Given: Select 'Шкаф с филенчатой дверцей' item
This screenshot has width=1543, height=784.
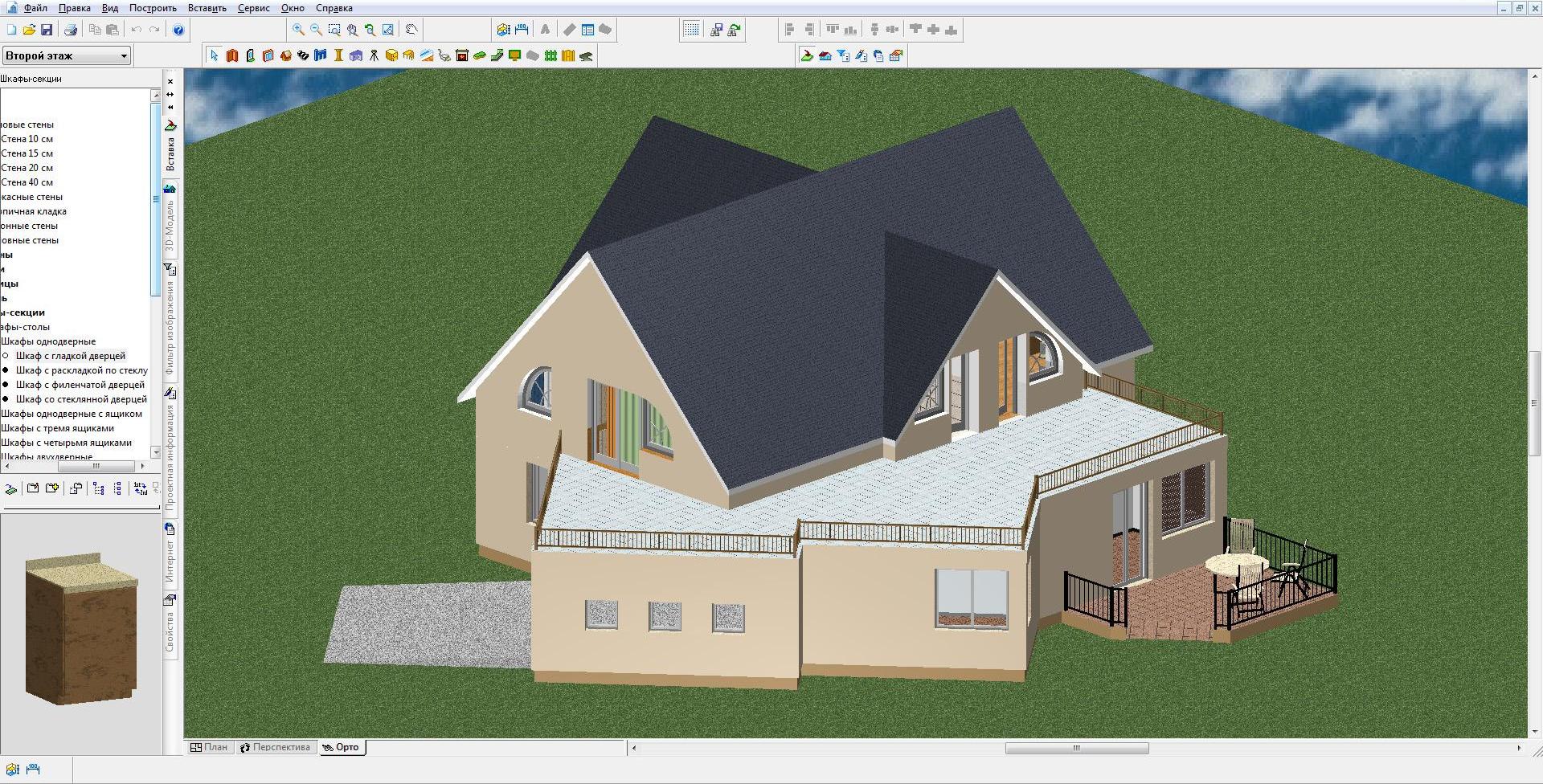Looking at the screenshot, I should pyautogui.click(x=80, y=385).
